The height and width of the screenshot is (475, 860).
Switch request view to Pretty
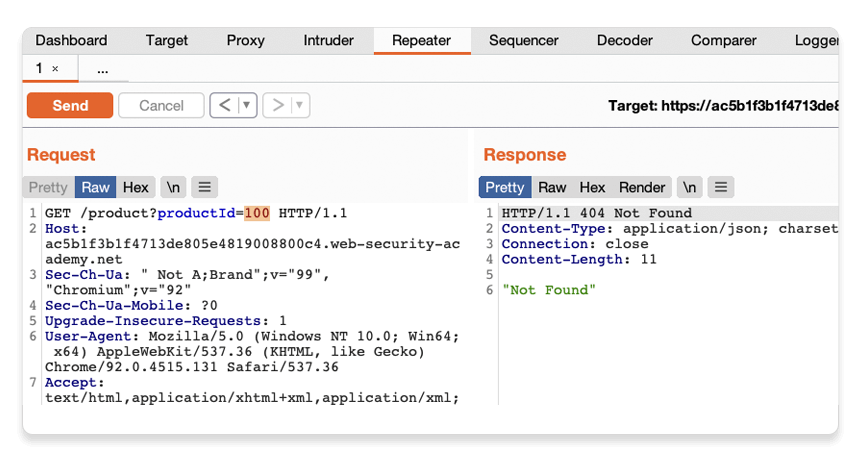48,187
